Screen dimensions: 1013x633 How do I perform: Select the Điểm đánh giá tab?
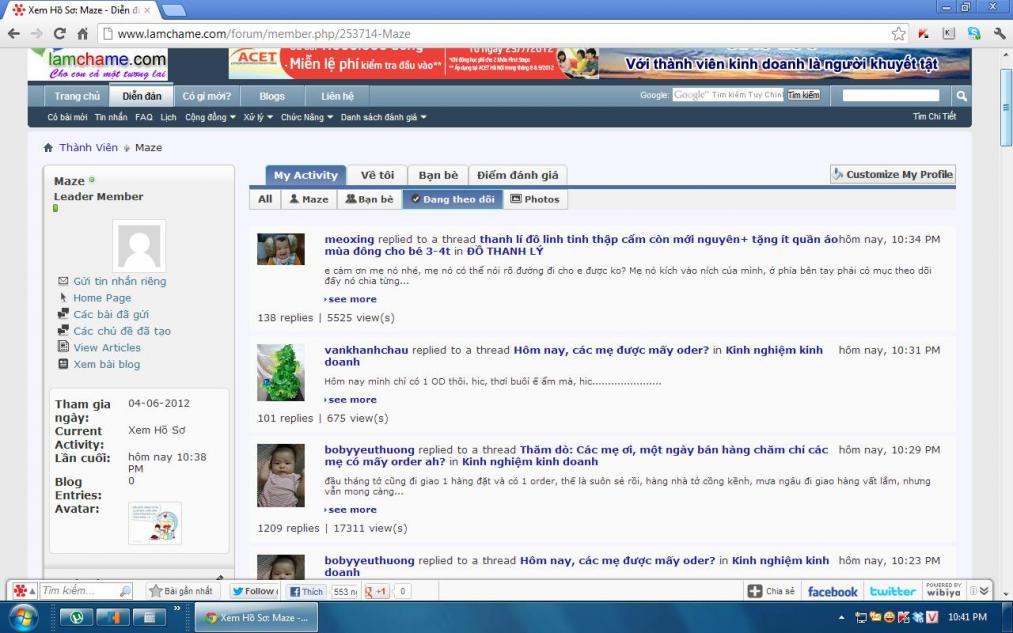517,175
